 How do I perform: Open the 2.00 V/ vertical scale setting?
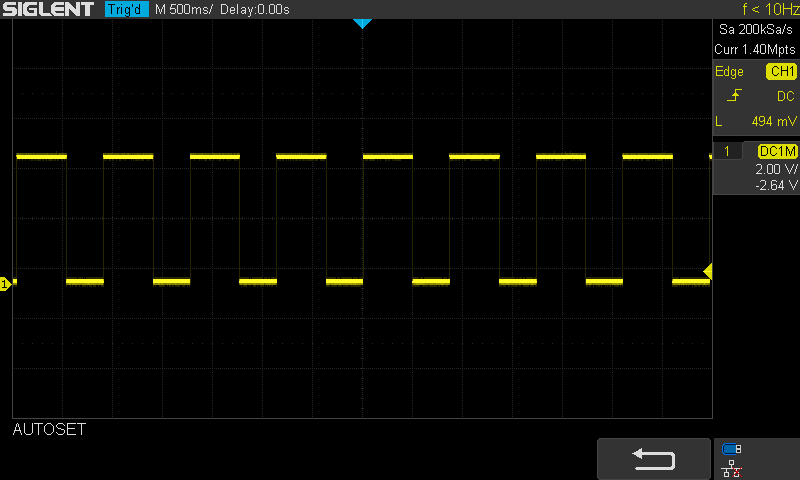(776, 170)
